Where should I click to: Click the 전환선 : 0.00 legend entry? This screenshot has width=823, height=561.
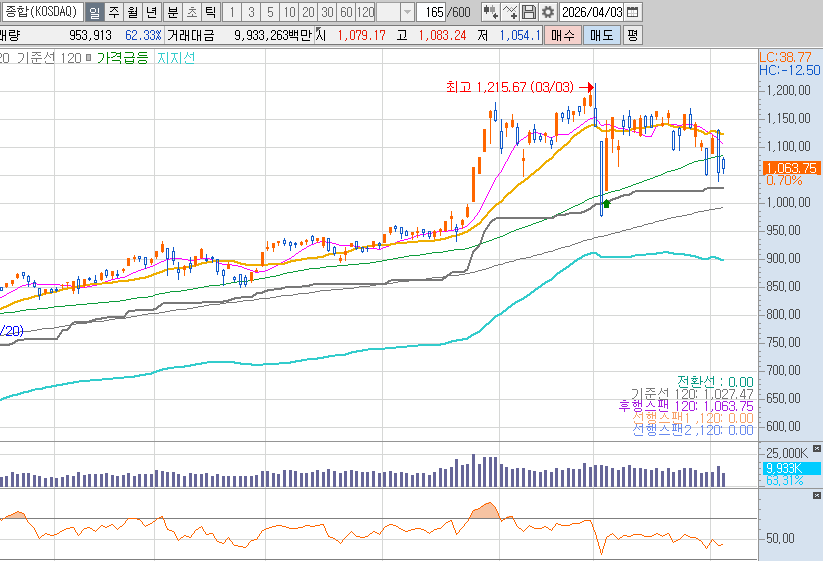tap(715, 382)
